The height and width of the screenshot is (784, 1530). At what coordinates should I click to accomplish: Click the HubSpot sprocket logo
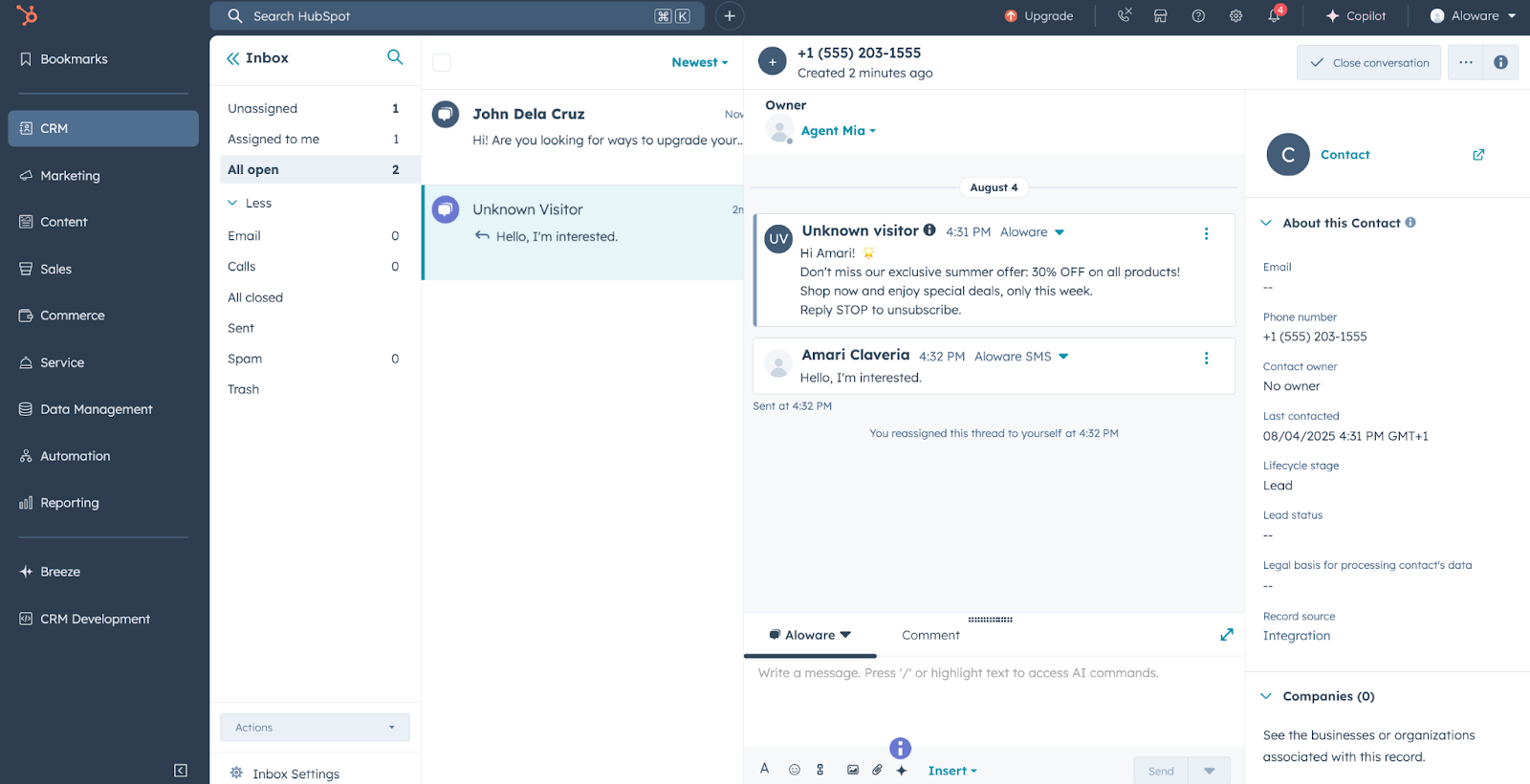pos(27,15)
